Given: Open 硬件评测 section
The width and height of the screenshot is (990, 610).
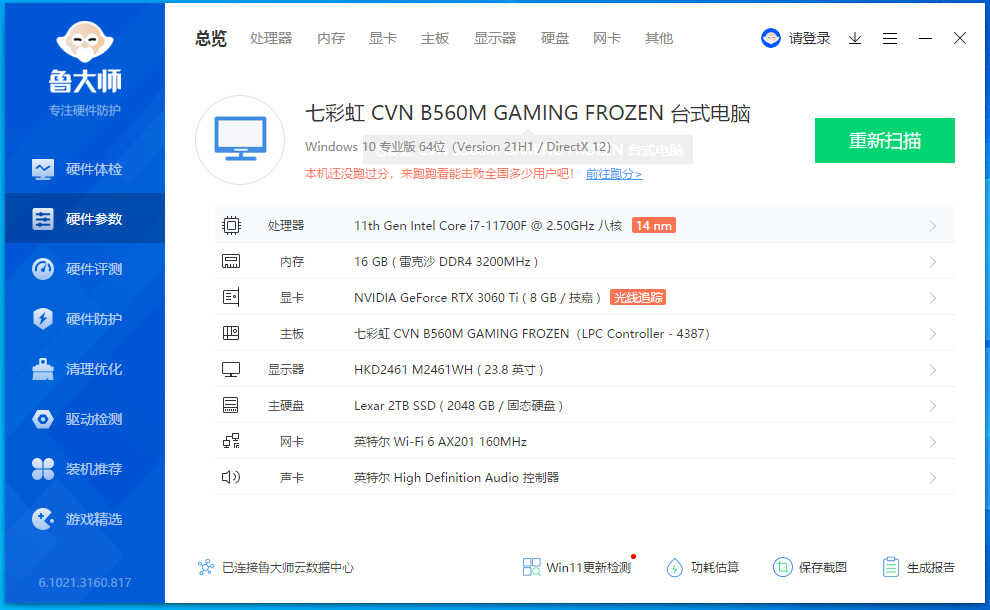Looking at the screenshot, I should pos(85,269).
